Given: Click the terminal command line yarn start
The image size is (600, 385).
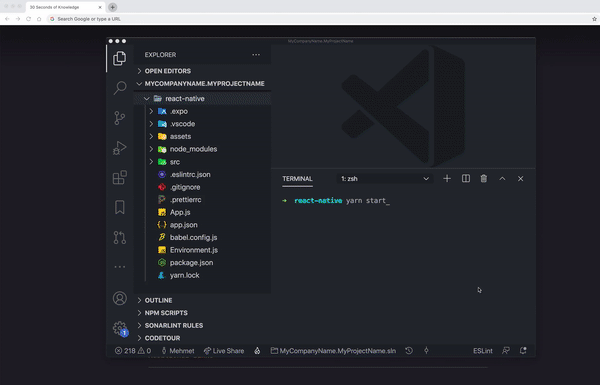Looking at the screenshot, I should [367, 201].
